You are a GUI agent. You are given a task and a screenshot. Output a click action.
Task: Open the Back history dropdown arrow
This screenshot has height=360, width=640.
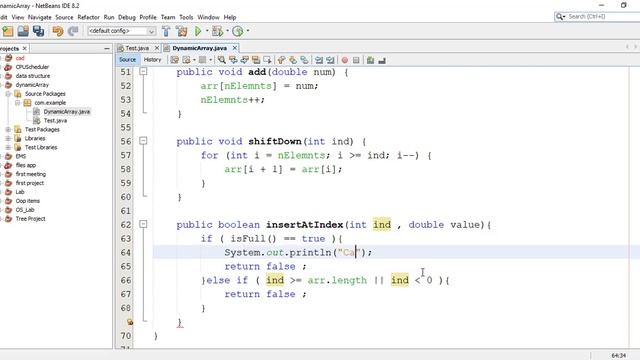194,60
